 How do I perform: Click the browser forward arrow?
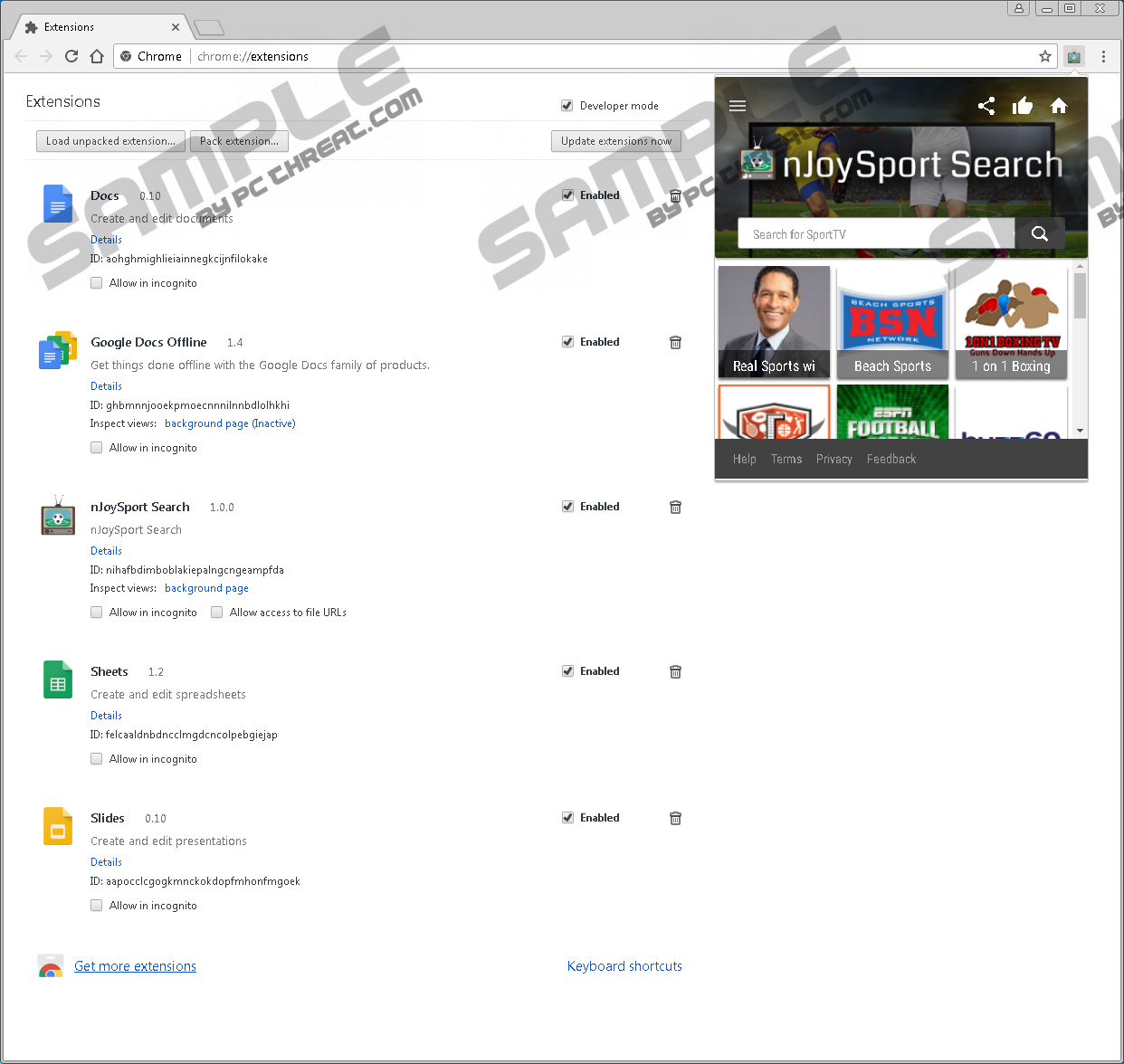tap(46, 56)
